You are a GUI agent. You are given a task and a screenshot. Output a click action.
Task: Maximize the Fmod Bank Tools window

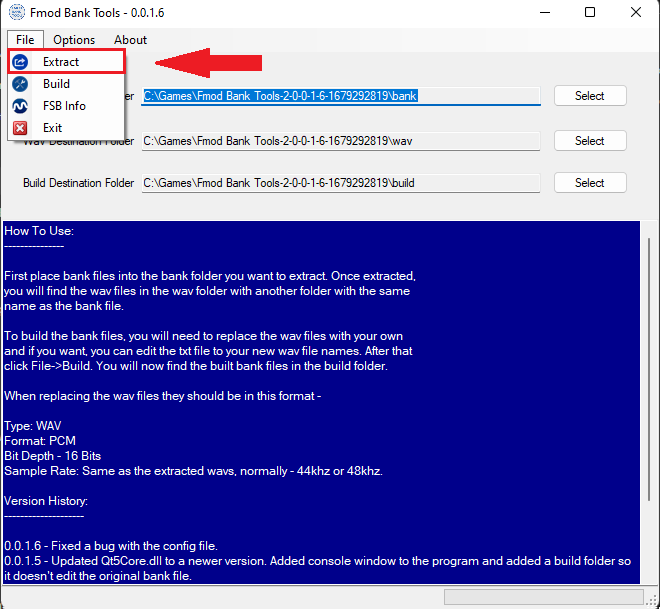click(590, 12)
